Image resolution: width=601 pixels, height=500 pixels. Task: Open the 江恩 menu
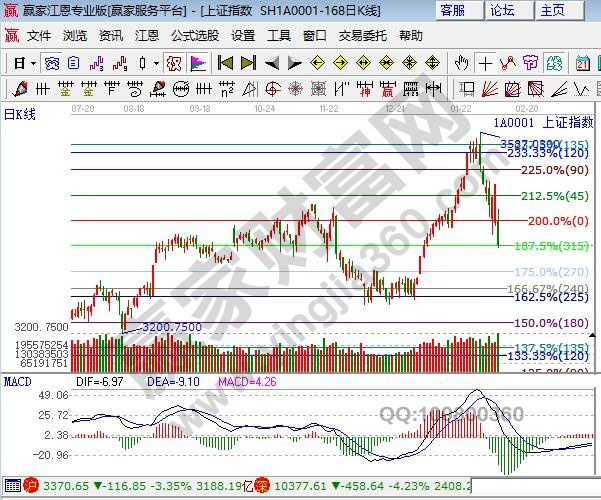click(x=148, y=35)
